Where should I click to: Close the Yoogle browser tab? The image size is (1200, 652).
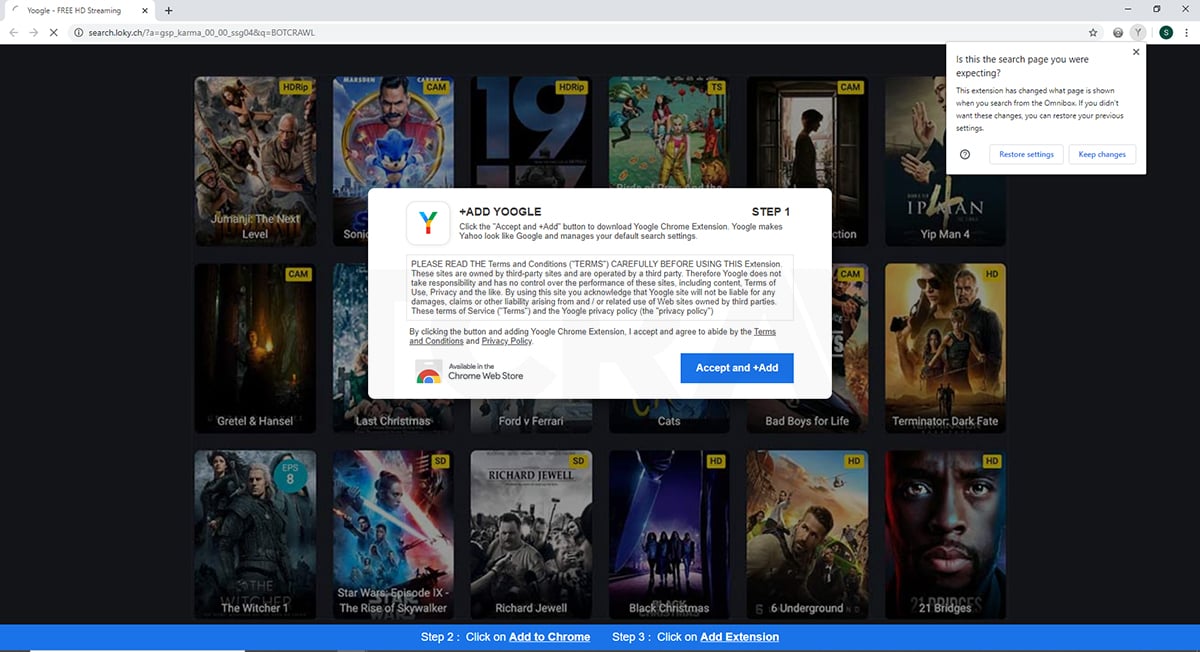(144, 10)
